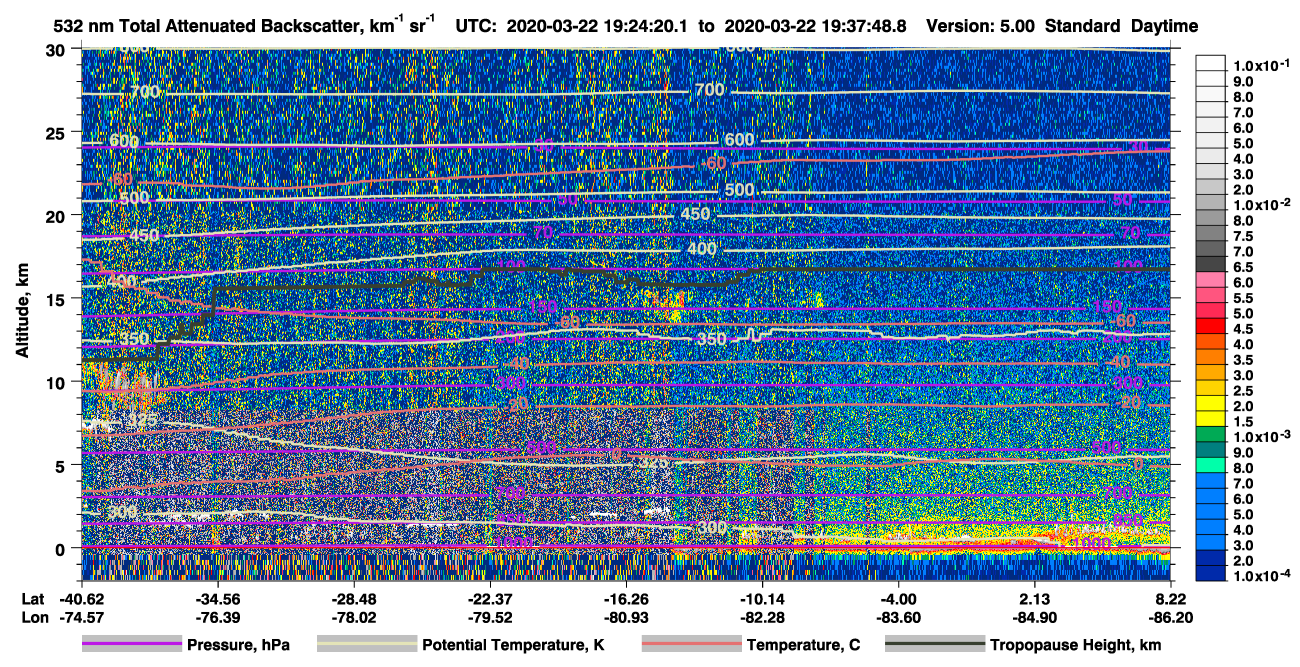Click longitude value '-86.20'

1172,618
